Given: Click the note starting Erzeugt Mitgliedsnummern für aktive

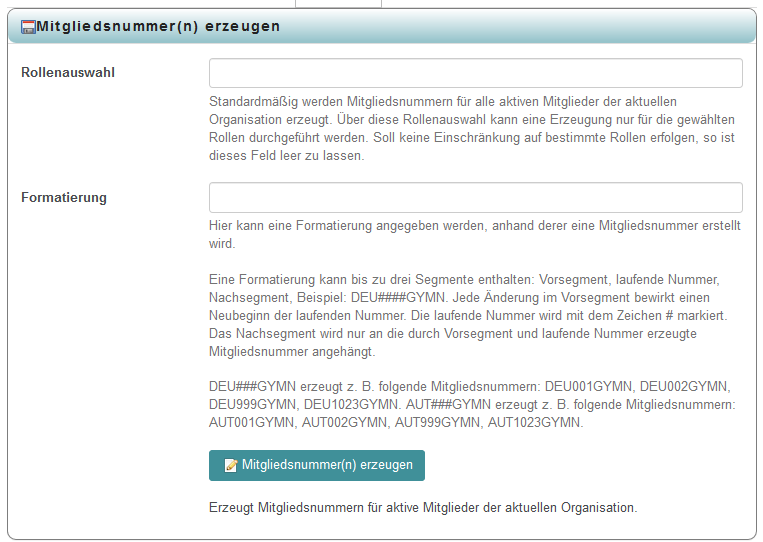Looking at the screenshot, I should pyautogui.click(x=422, y=507).
